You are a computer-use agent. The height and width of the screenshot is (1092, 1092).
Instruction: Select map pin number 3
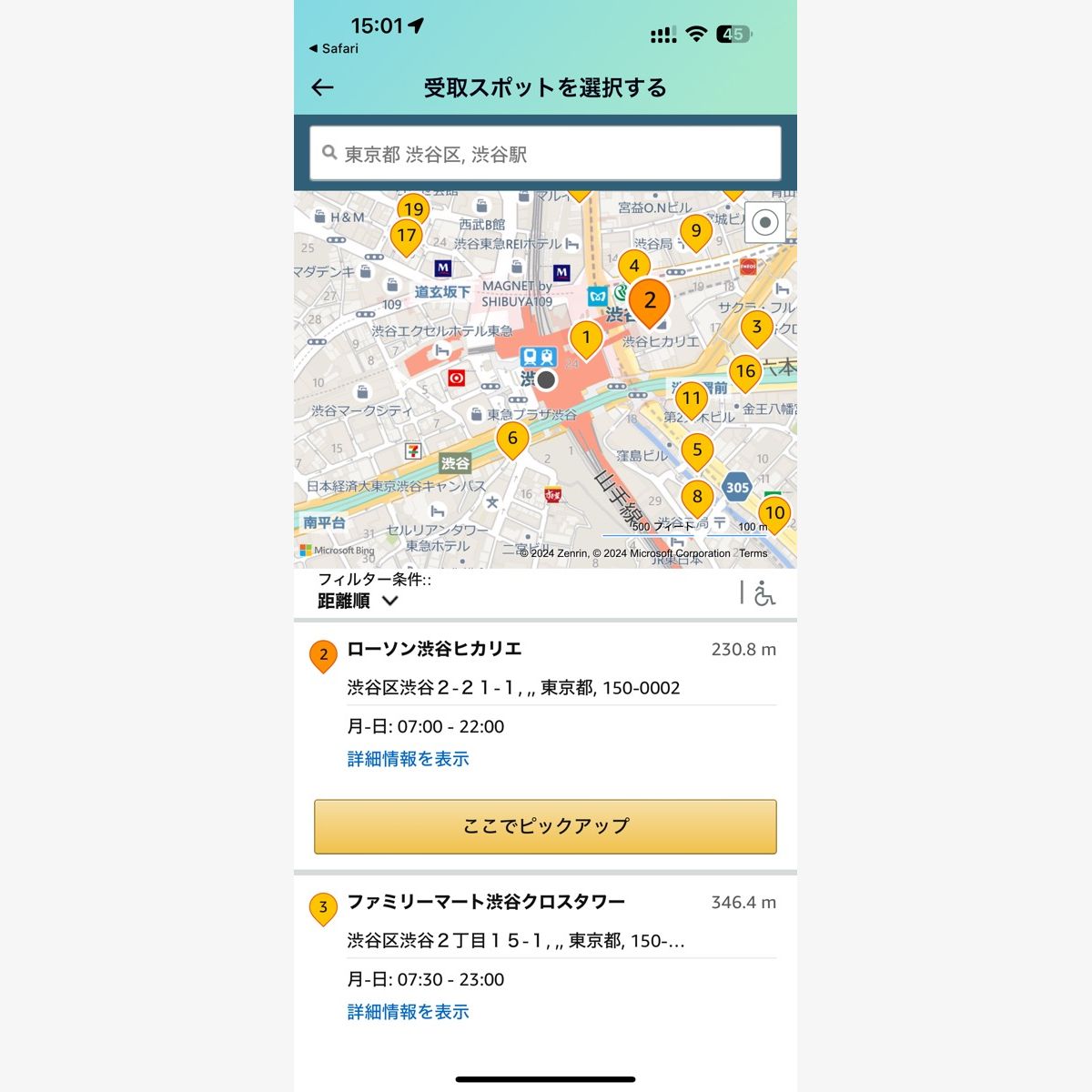[756, 329]
